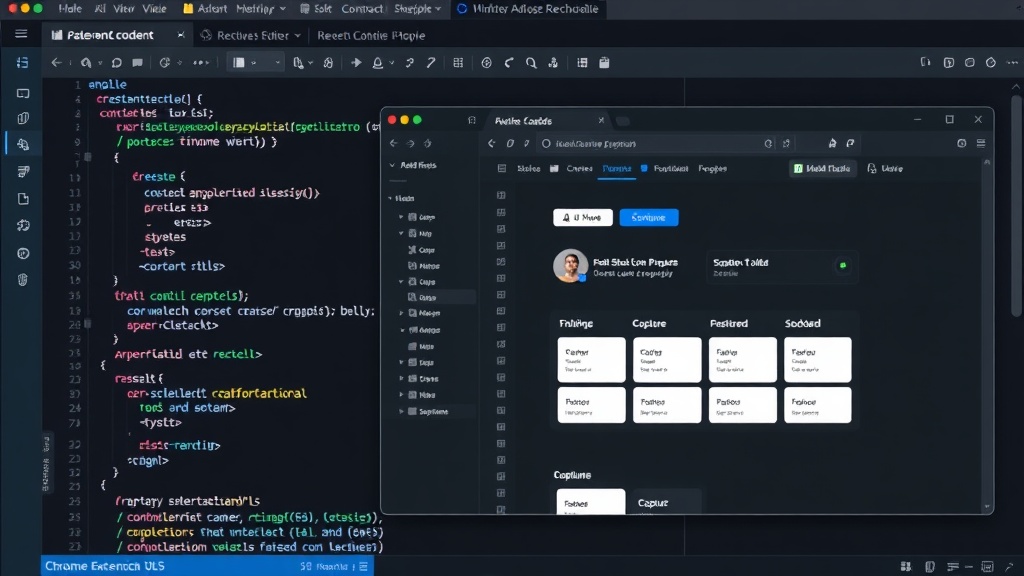Click the back arrow left of the floating window's address bar
The image size is (1024, 576).
click(x=492, y=143)
